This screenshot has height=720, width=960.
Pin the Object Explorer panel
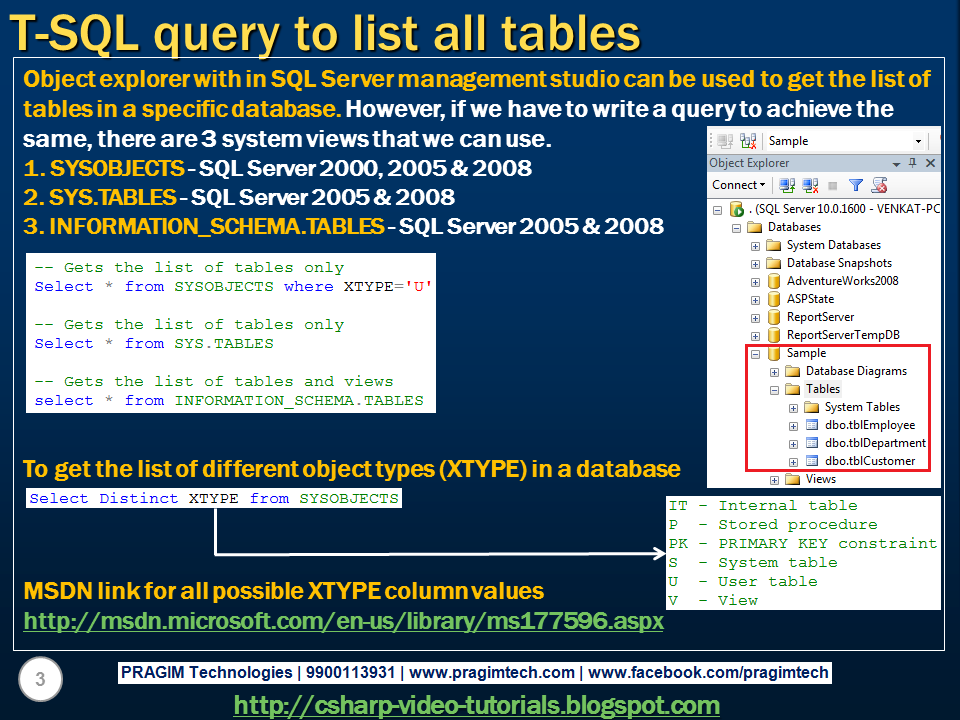913,163
